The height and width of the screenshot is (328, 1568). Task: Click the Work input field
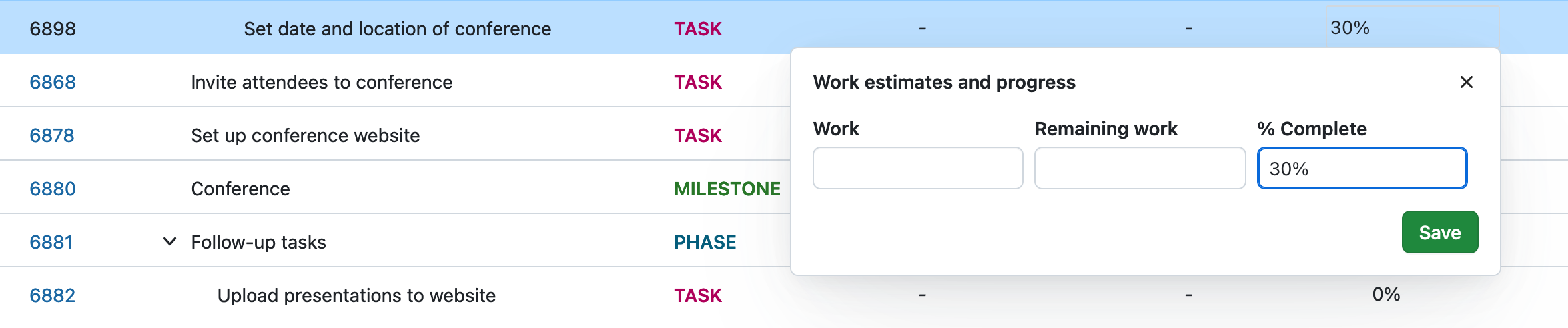coord(917,169)
